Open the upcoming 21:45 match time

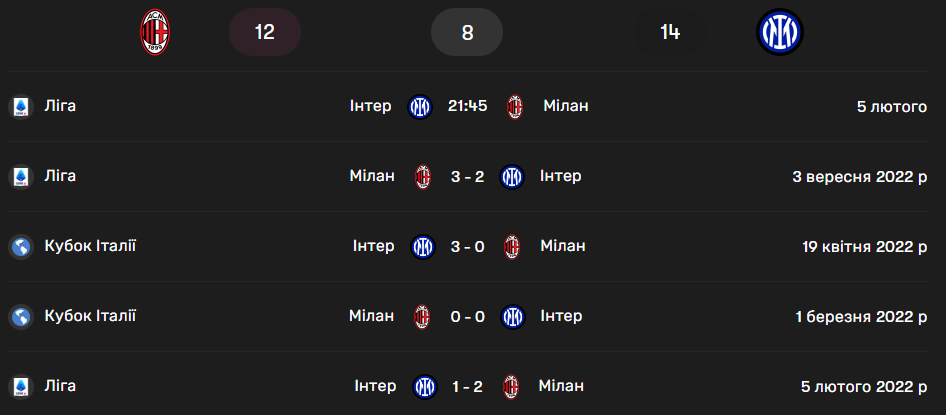point(468,106)
